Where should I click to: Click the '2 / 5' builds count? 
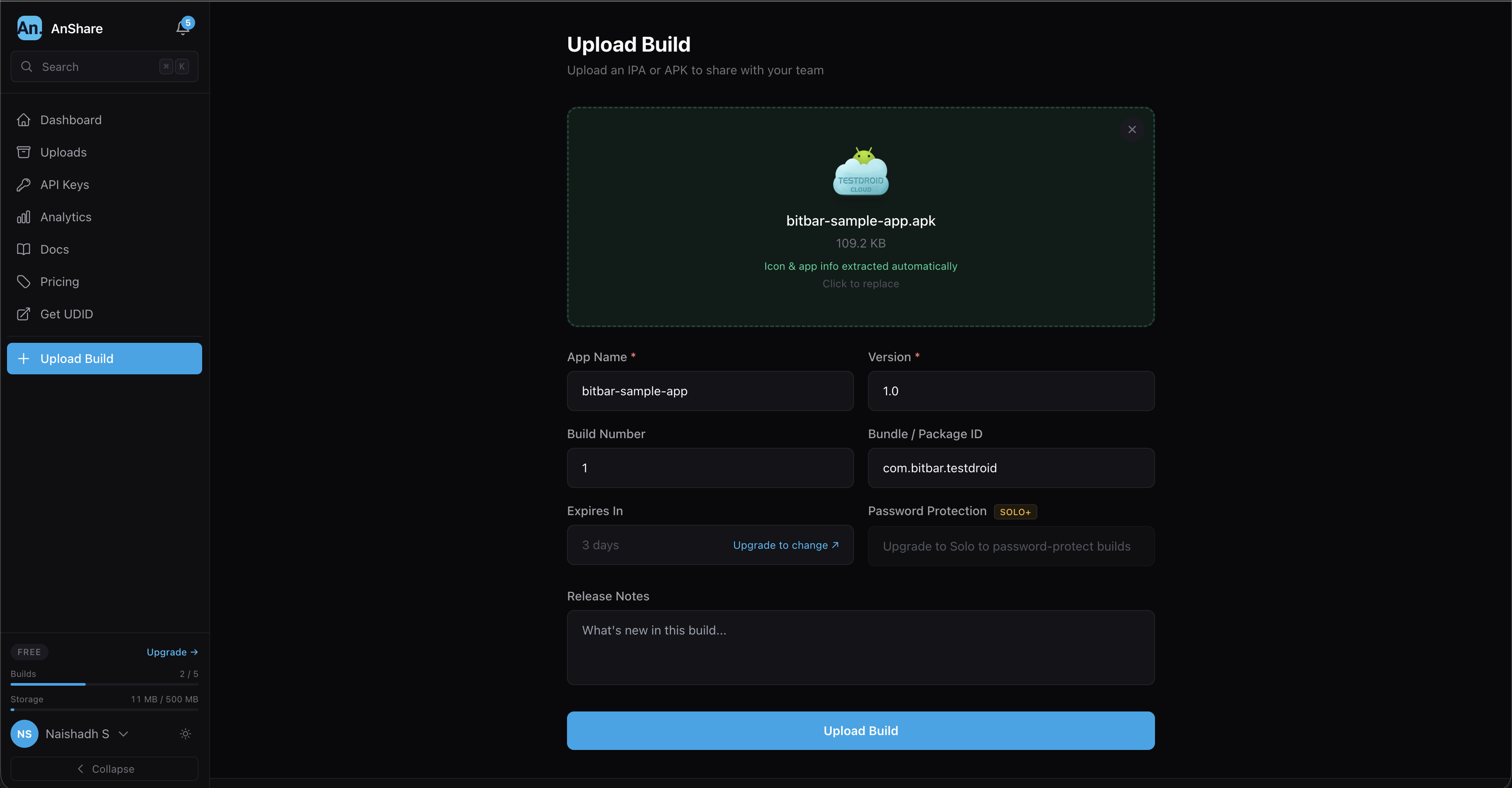(x=189, y=673)
